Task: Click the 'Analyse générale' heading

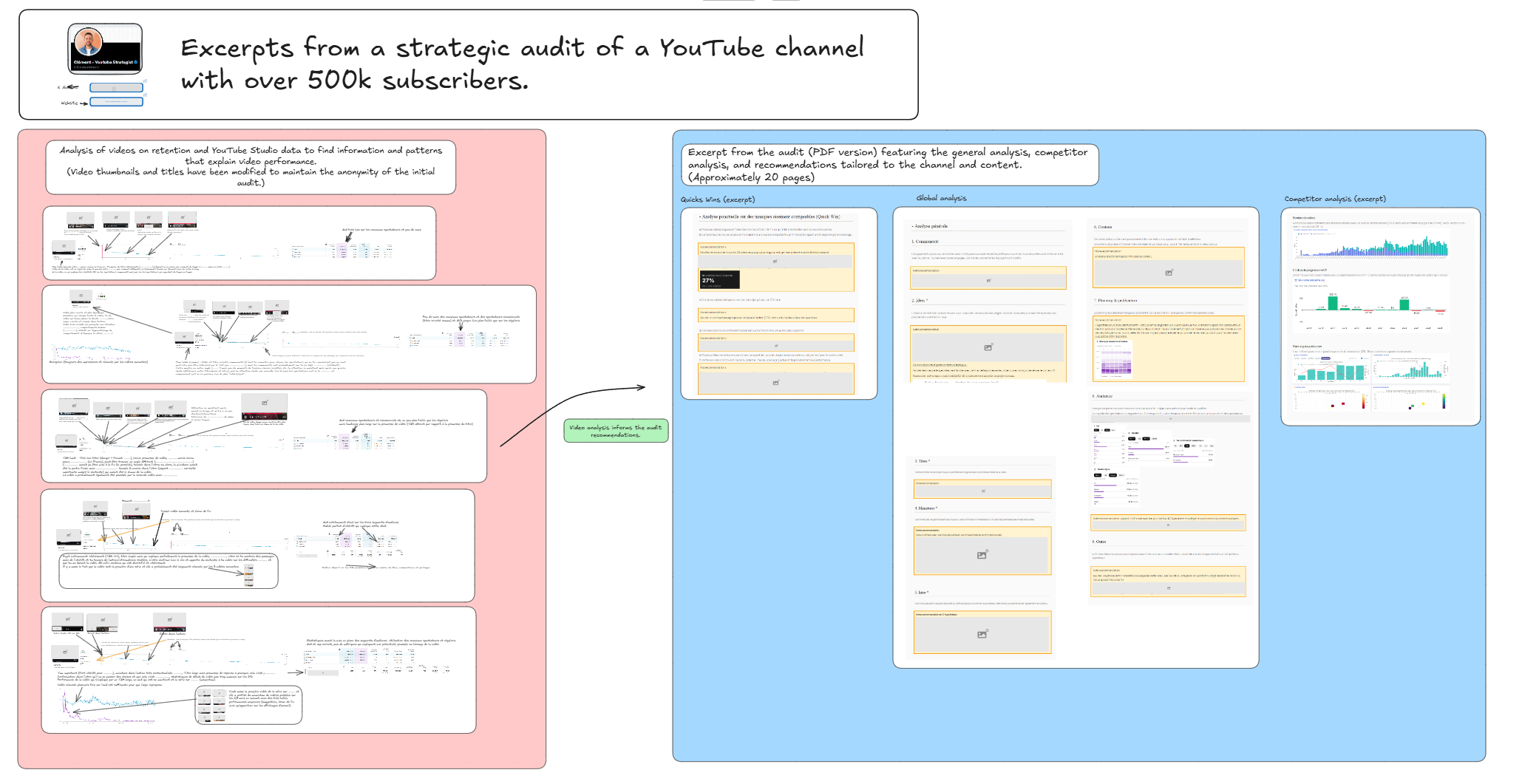Action: (x=930, y=226)
